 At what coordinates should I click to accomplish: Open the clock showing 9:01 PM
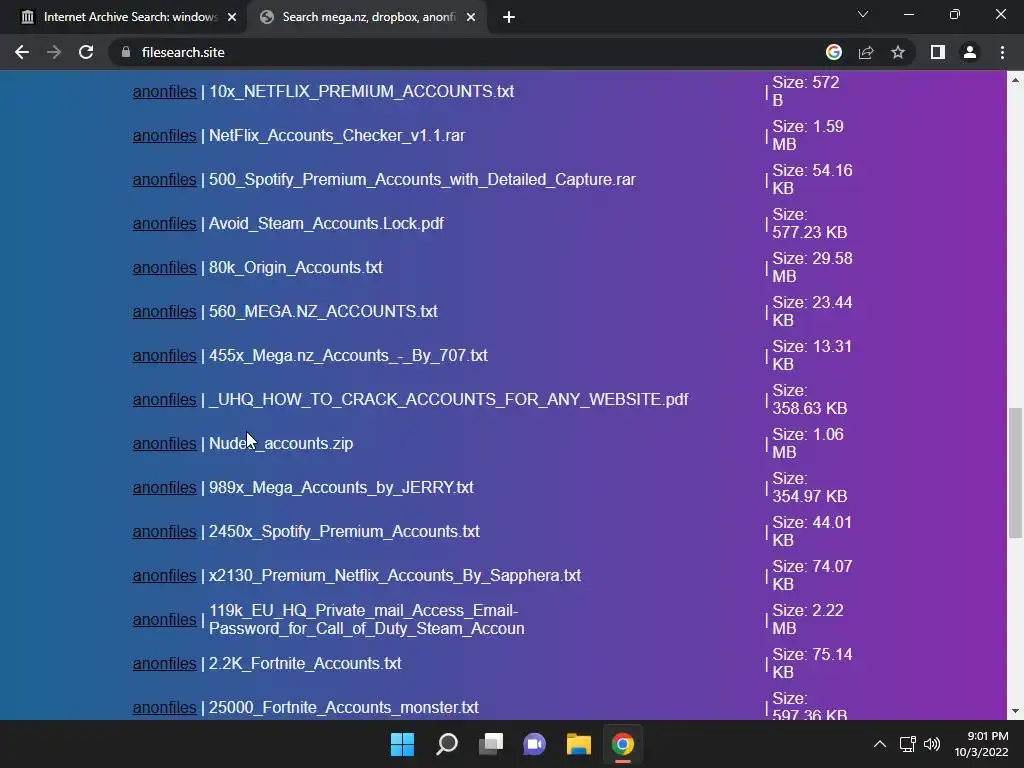click(x=982, y=744)
